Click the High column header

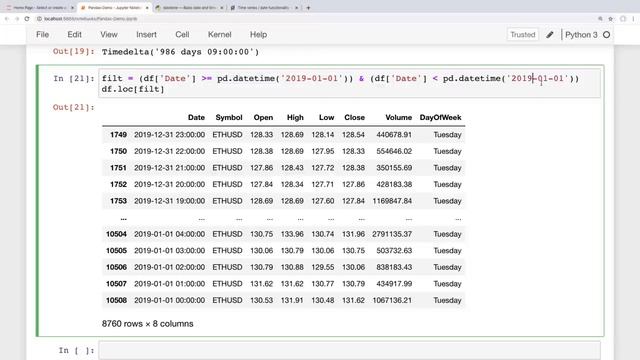click(295, 118)
